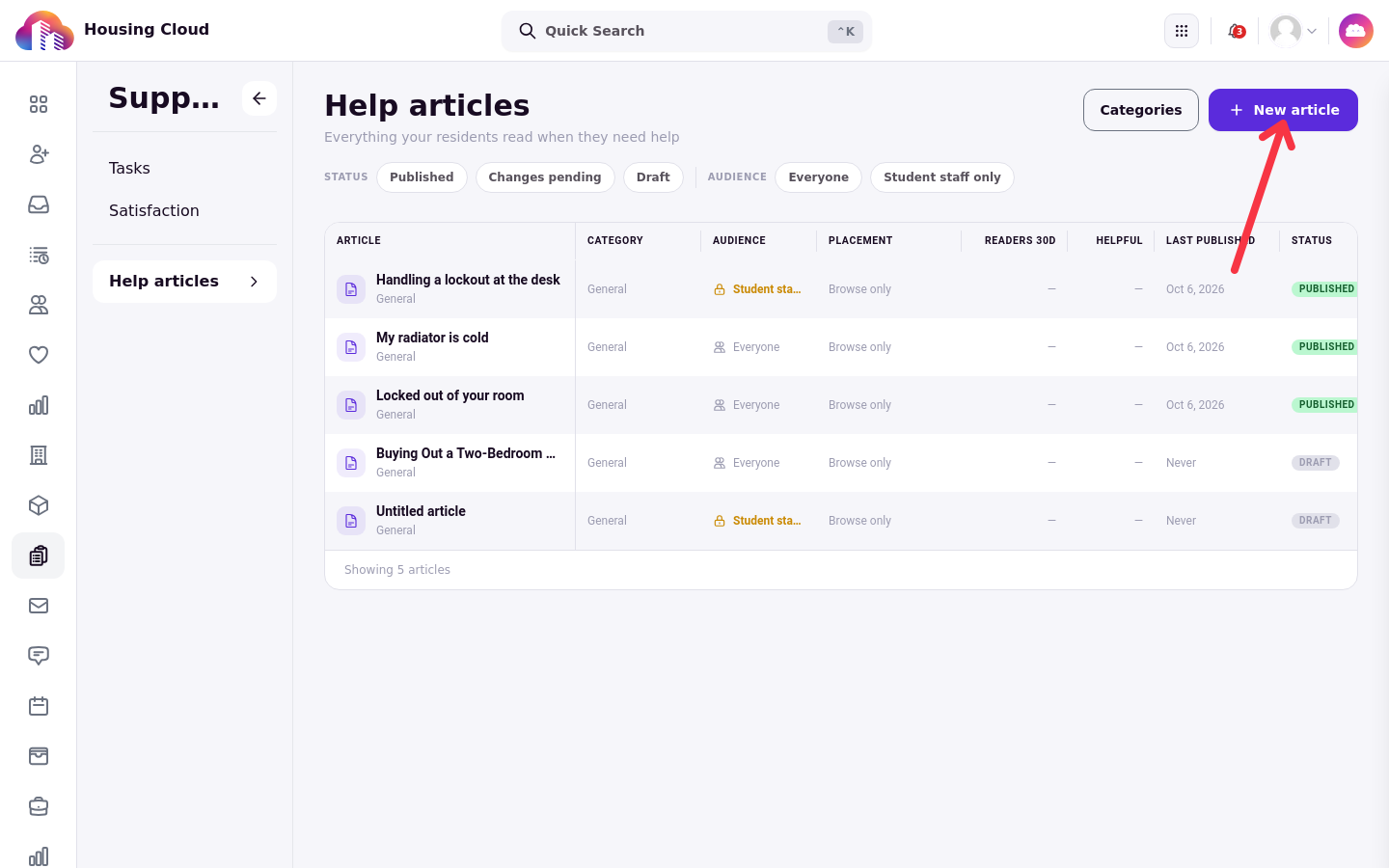
Task: Open the residents group icon in sidebar
Action: [x=39, y=305]
